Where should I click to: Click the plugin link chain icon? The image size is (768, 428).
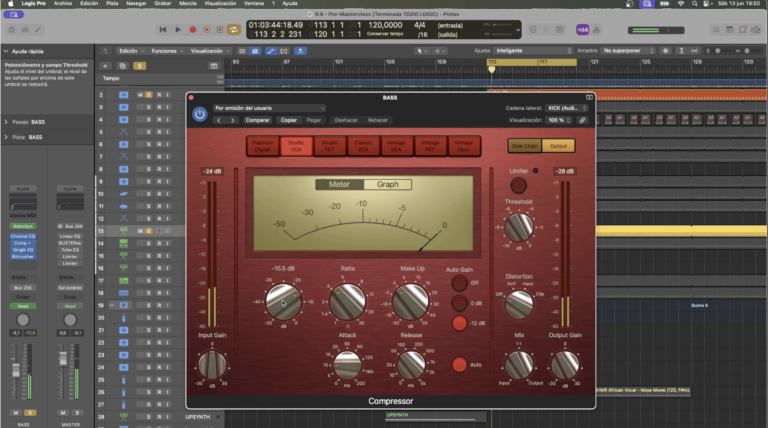click(x=582, y=120)
